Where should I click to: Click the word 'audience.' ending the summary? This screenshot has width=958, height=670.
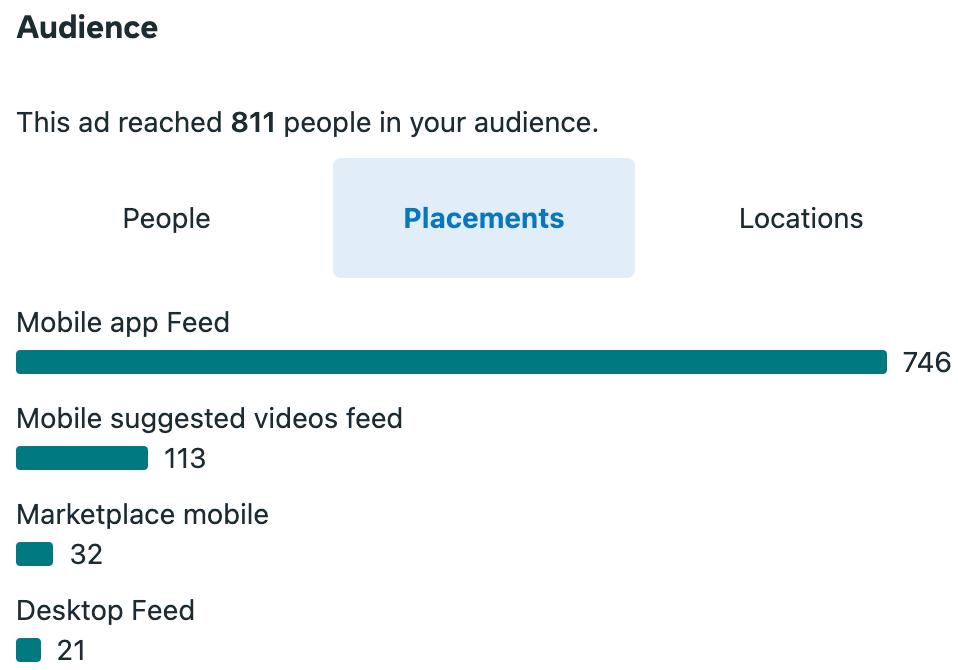coord(536,123)
